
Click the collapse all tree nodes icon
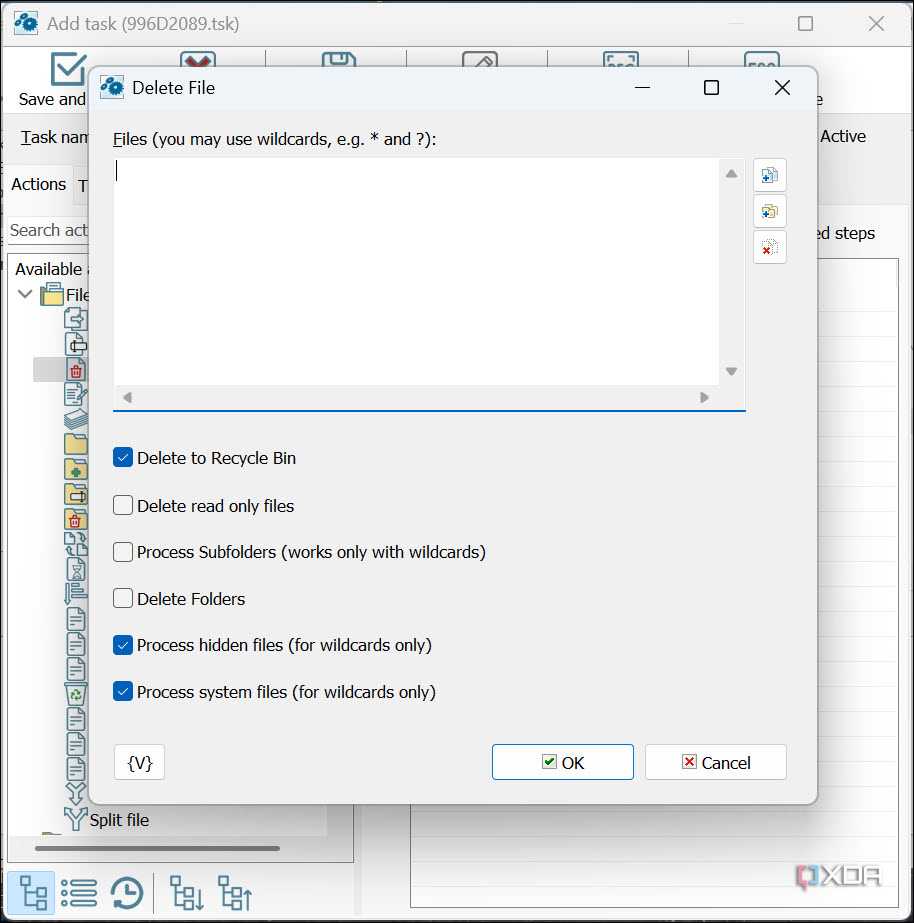pyautogui.click(x=235, y=892)
